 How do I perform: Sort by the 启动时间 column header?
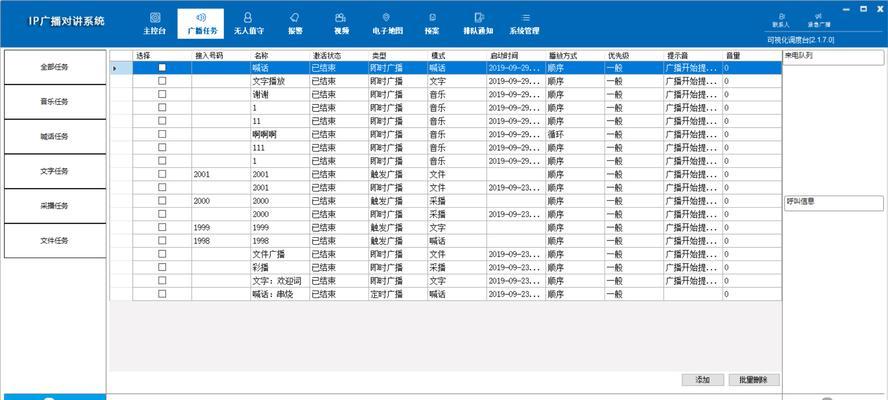[515, 56]
